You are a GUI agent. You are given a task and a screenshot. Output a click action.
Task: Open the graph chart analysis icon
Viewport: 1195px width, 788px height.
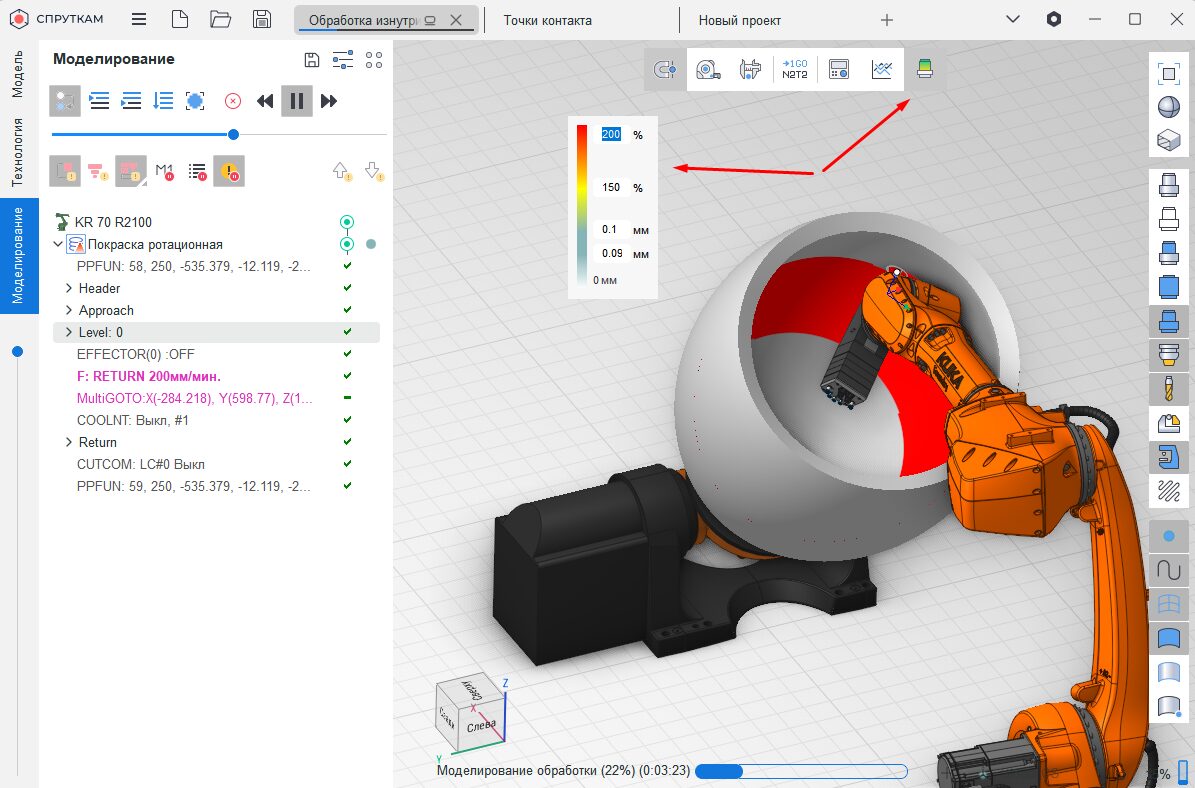click(x=882, y=70)
